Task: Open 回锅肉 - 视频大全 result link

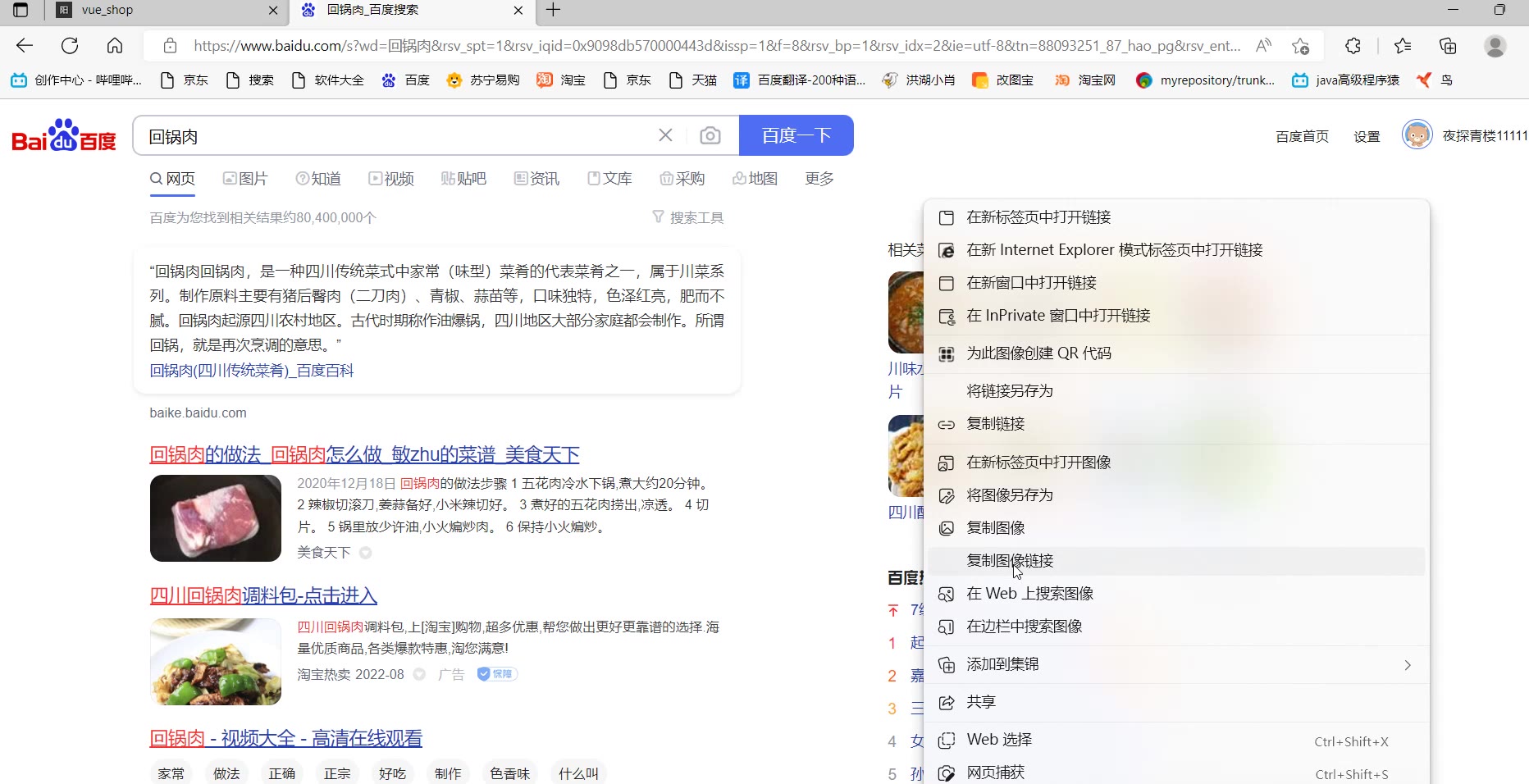Action: click(x=285, y=738)
